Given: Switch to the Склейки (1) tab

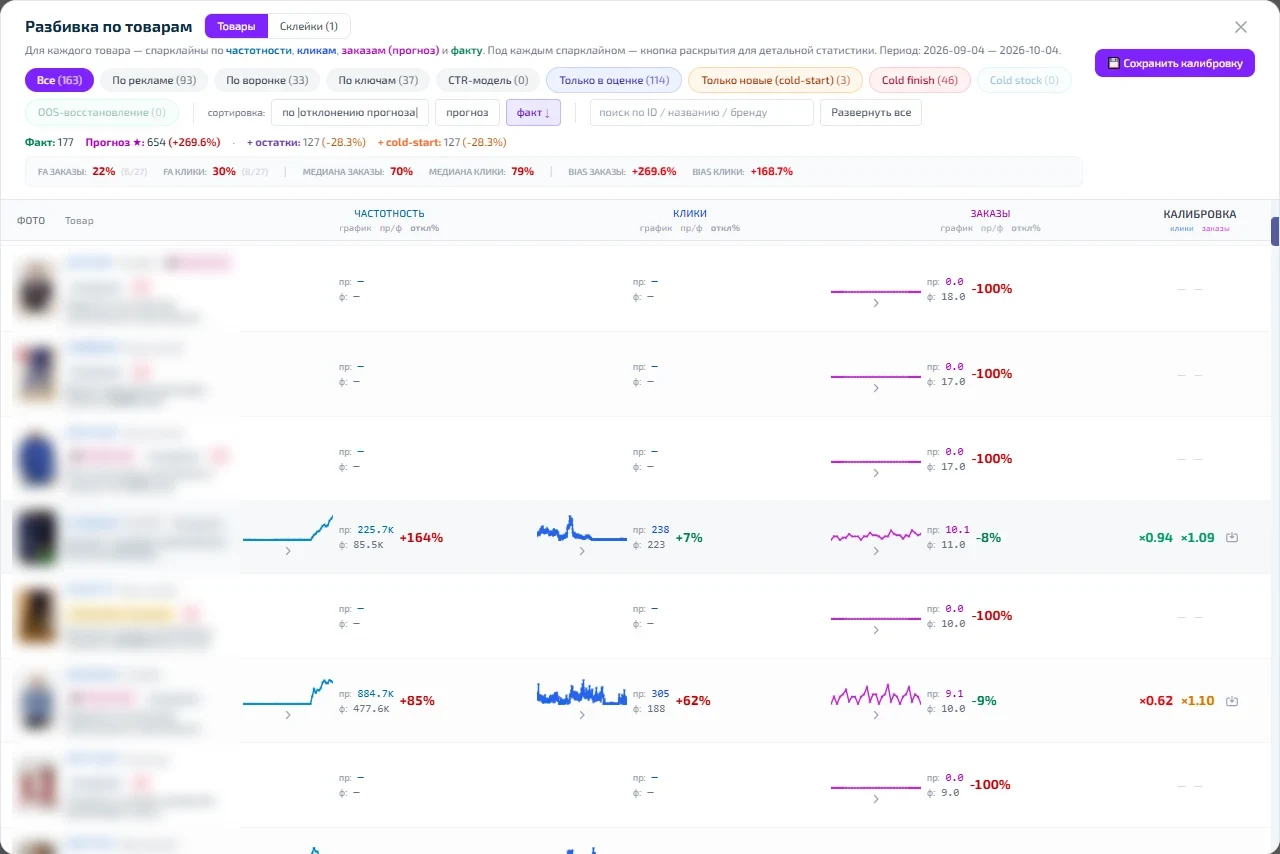Looking at the screenshot, I should (309, 26).
